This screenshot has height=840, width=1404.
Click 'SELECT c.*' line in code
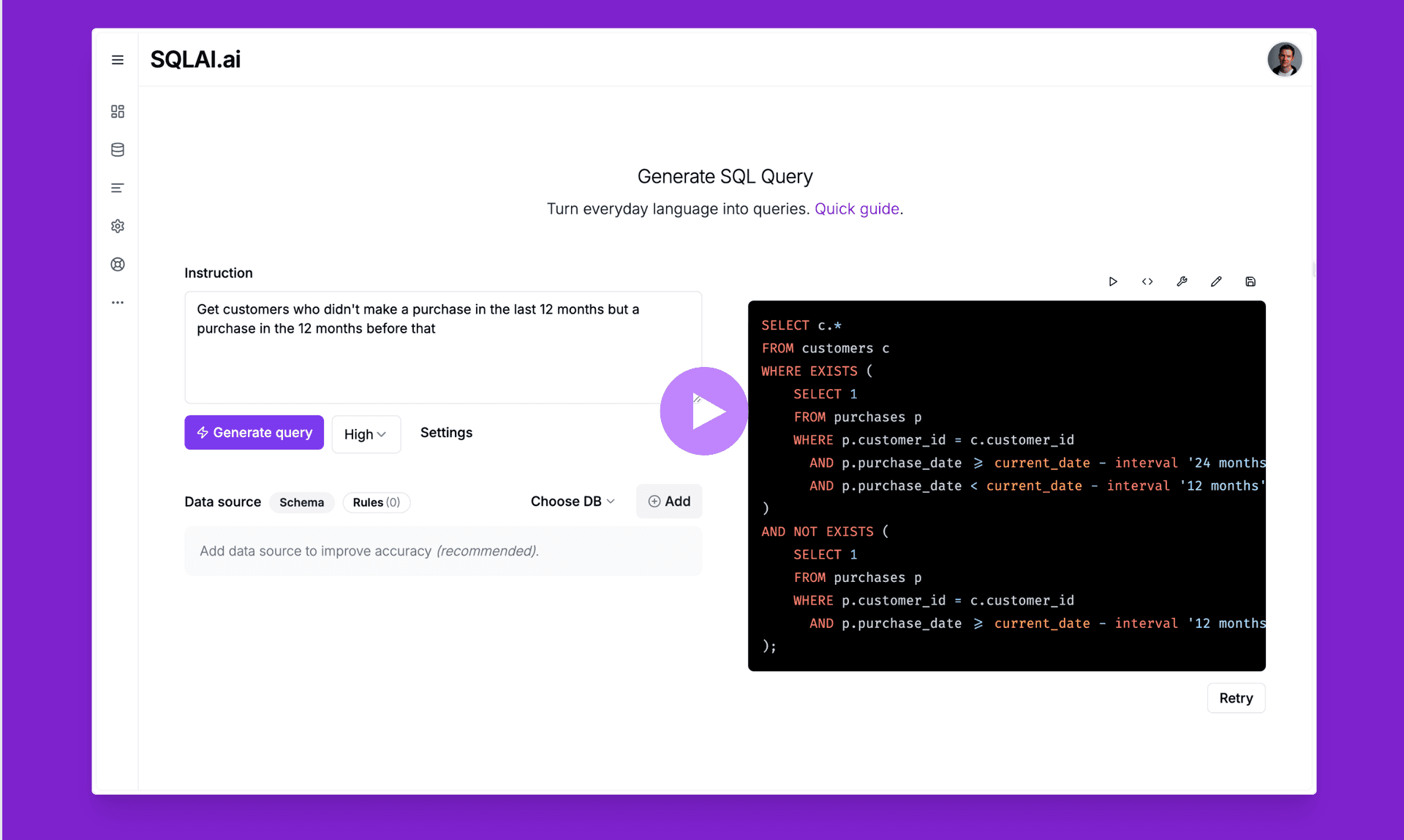pyautogui.click(x=801, y=325)
